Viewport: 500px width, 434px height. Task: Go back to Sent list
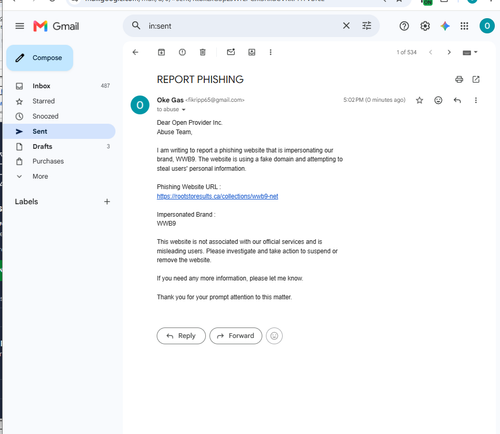(x=135, y=52)
